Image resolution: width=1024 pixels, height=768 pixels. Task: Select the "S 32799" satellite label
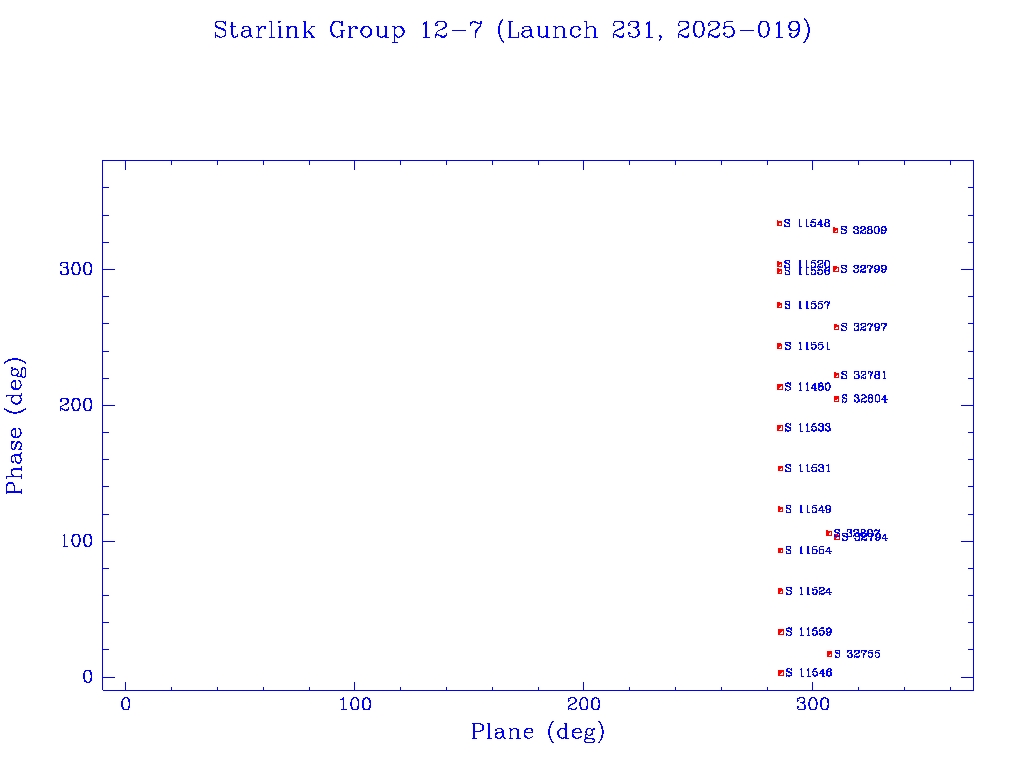click(x=863, y=269)
